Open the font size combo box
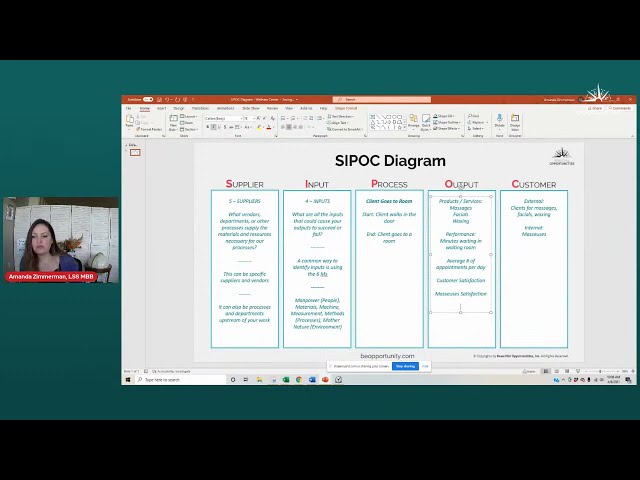640x480 pixels. pyautogui.click(x=249, y=118)
